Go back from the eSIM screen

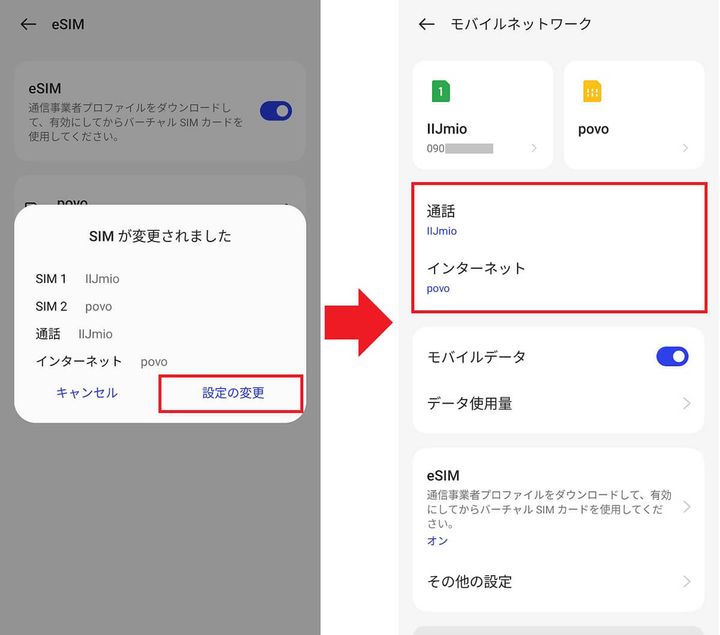(x=28, y=24)
